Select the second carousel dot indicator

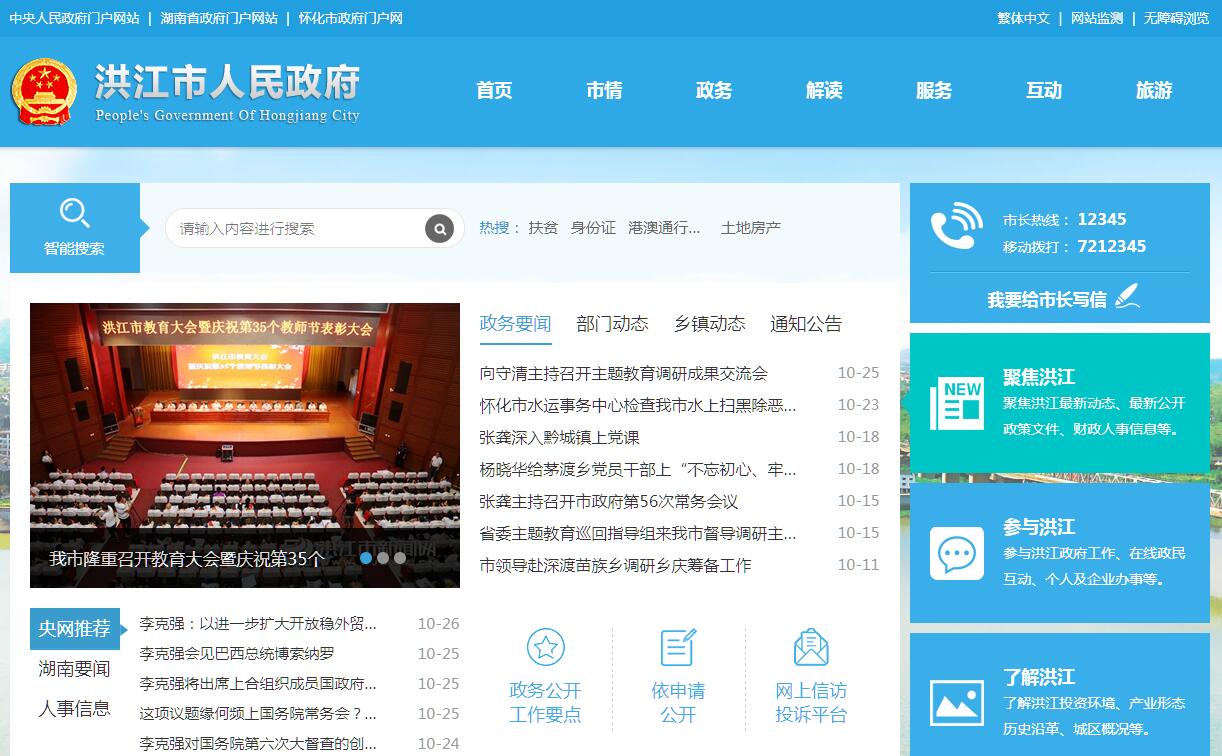pos(383,558)
